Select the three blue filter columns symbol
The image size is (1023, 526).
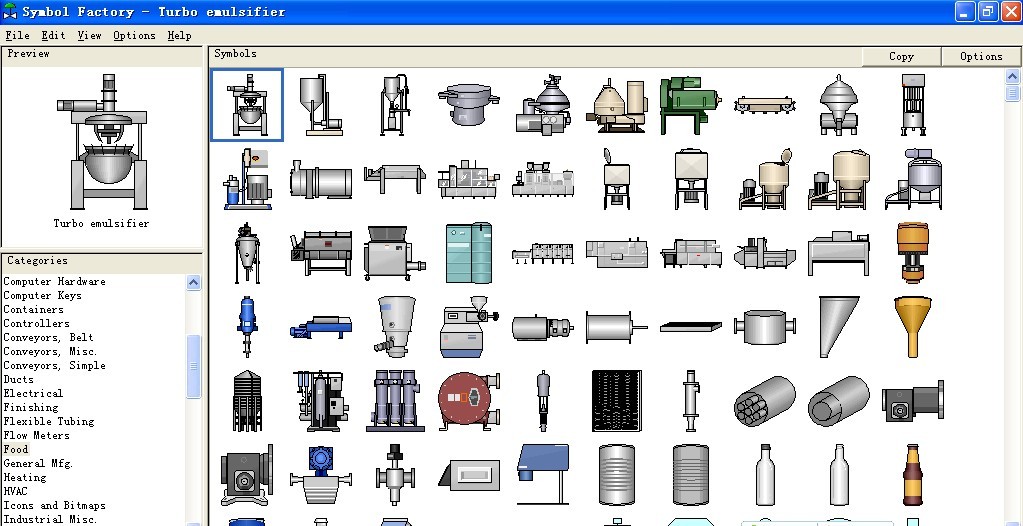tap(395, 401)
